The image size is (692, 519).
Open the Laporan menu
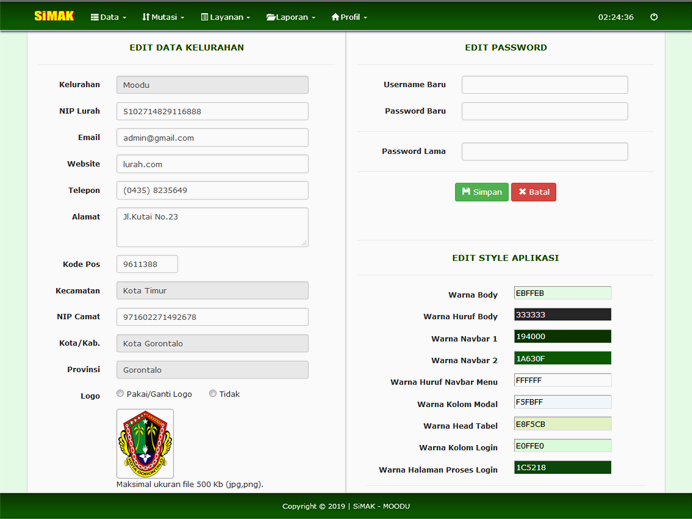point(291,17)
